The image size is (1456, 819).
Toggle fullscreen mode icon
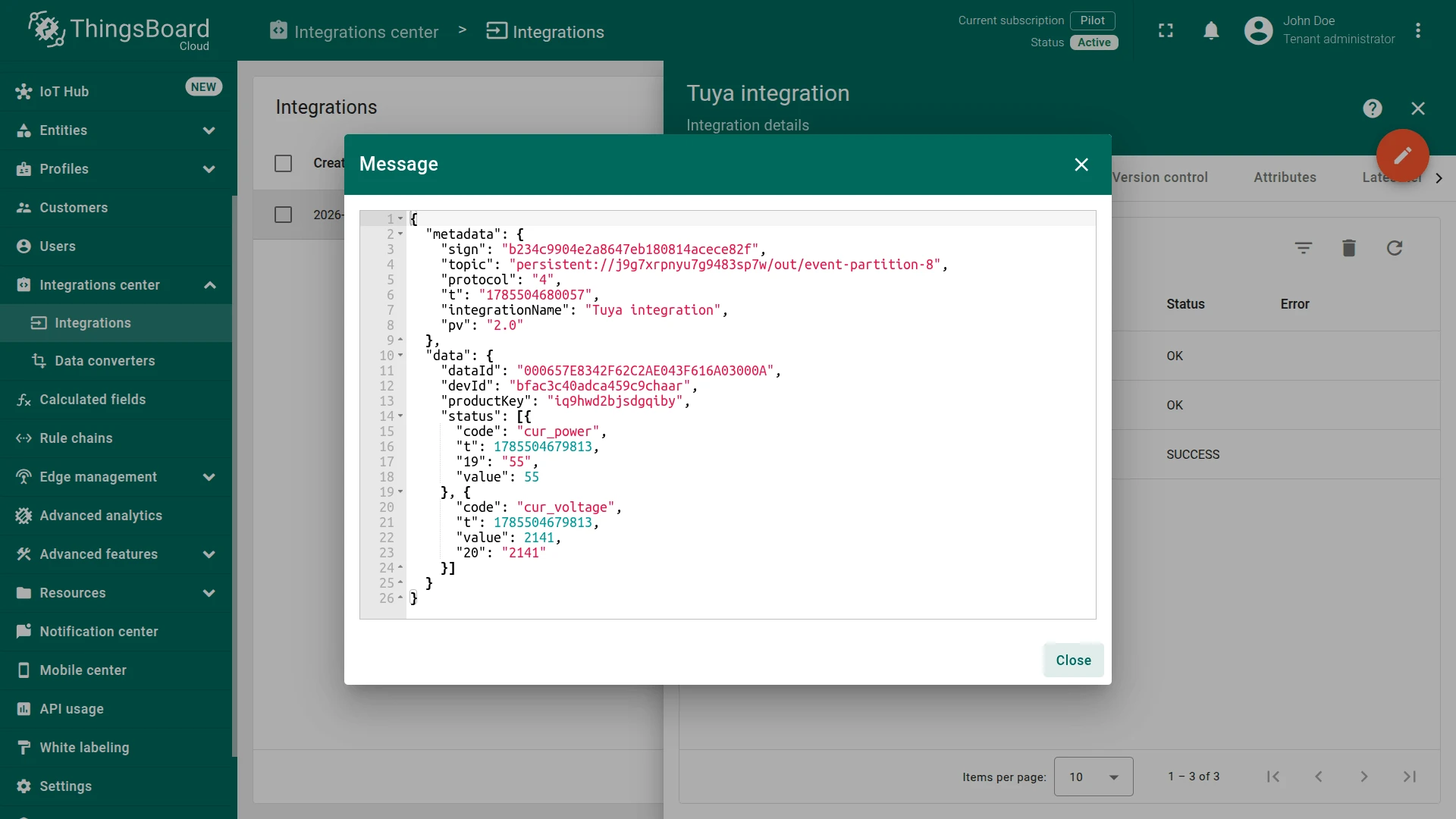(1166, 30)
